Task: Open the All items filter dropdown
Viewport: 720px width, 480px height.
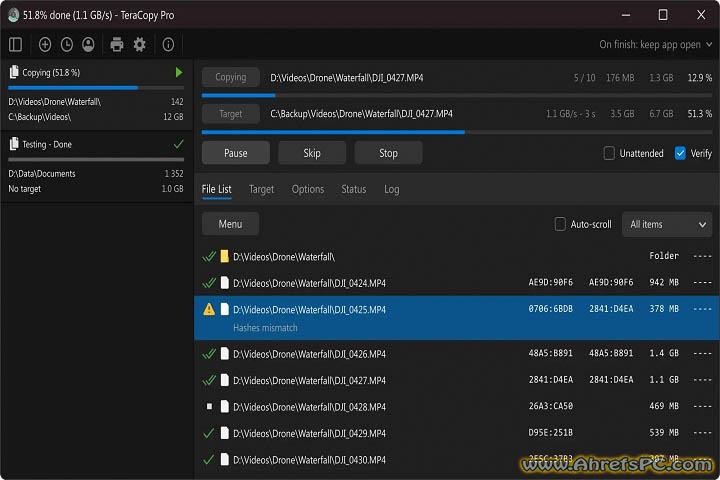Action: tap(667, 225)
